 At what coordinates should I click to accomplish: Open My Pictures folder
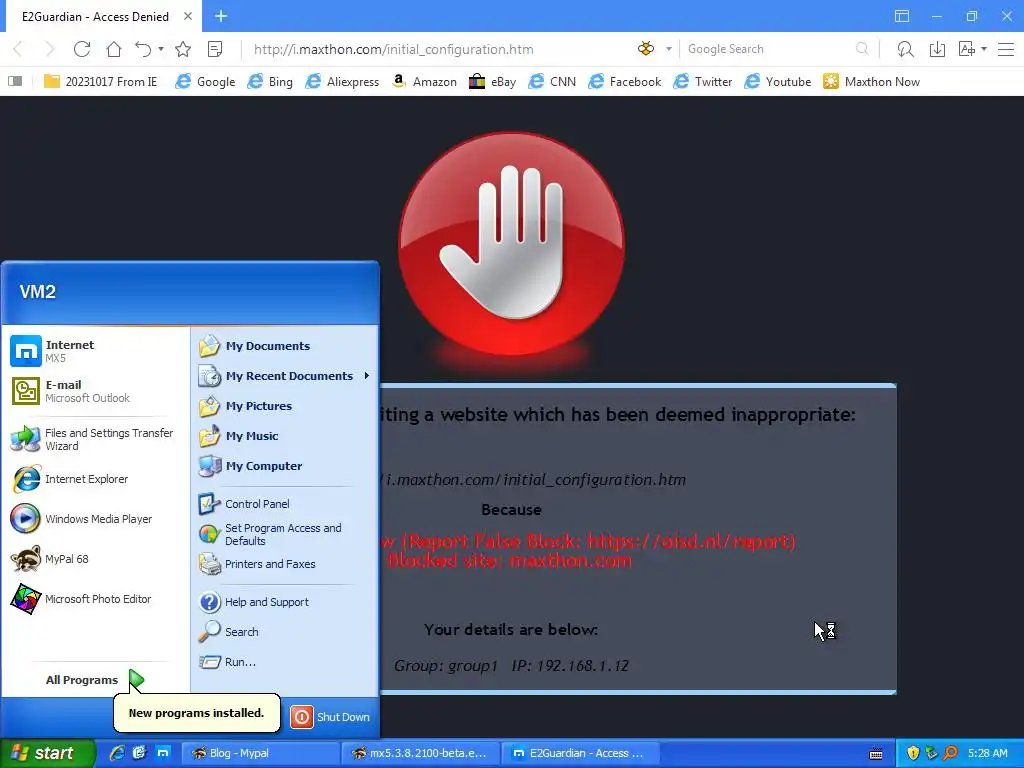point(285,406)
